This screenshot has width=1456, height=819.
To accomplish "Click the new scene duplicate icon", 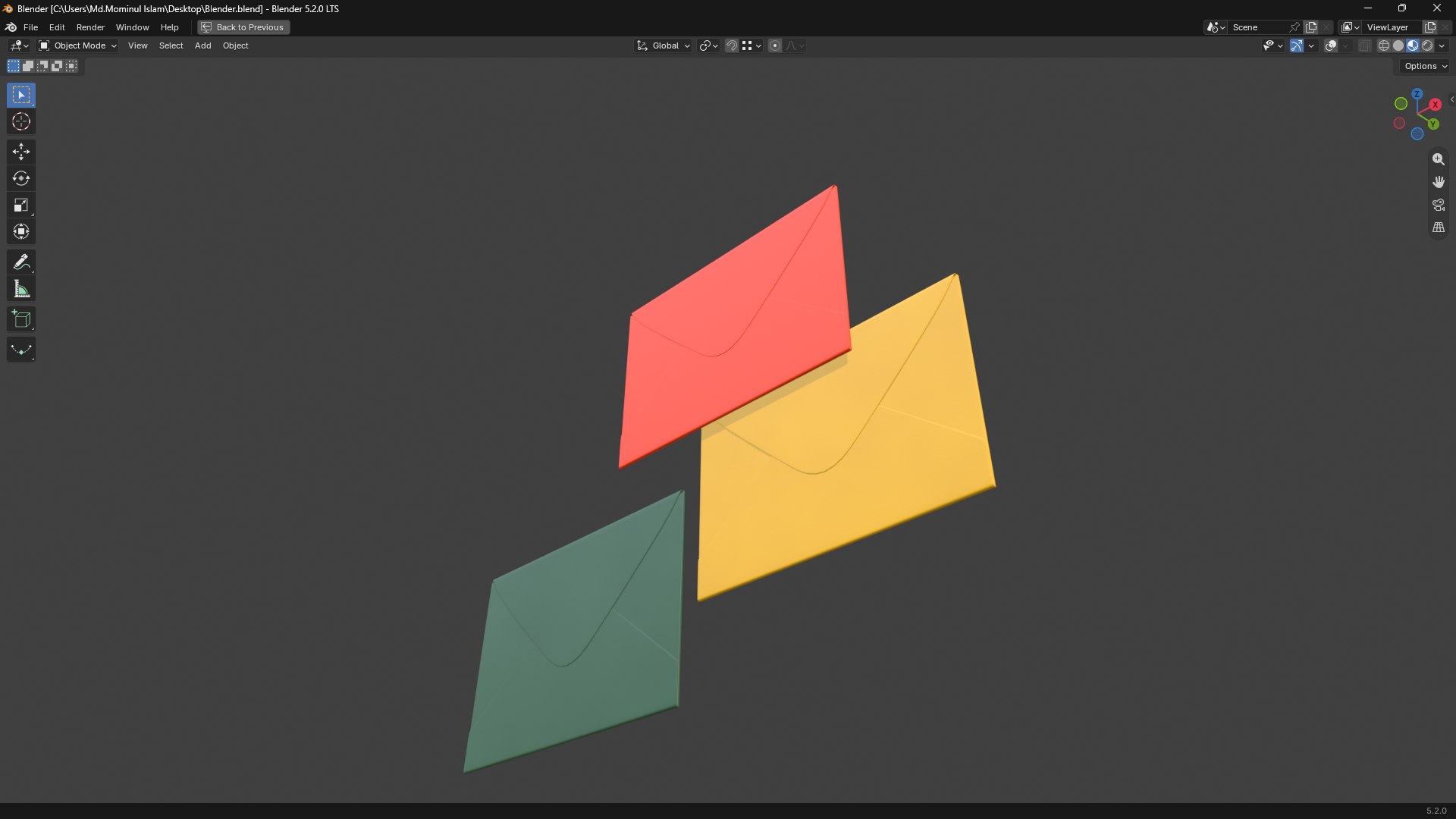I will (1310, 27).
